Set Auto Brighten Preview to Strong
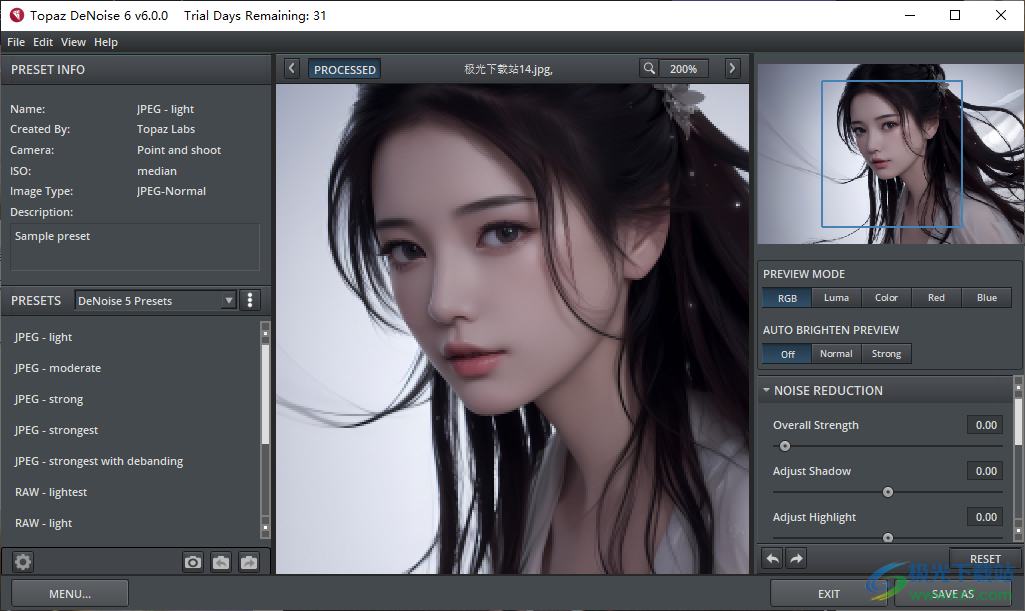This screenshot has height=611, width=1025. 885,353
